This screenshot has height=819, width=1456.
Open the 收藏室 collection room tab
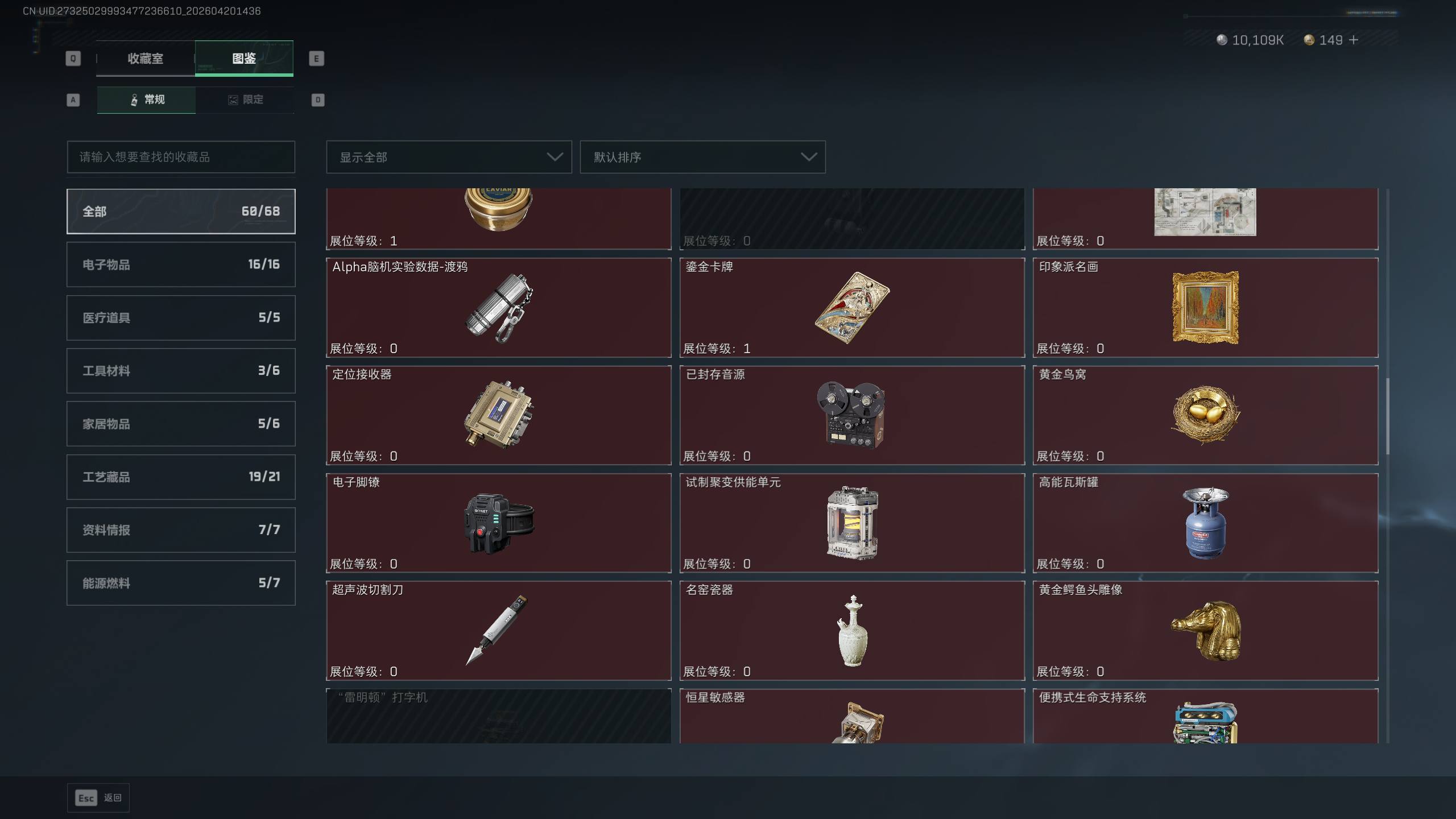pos(146,58)
